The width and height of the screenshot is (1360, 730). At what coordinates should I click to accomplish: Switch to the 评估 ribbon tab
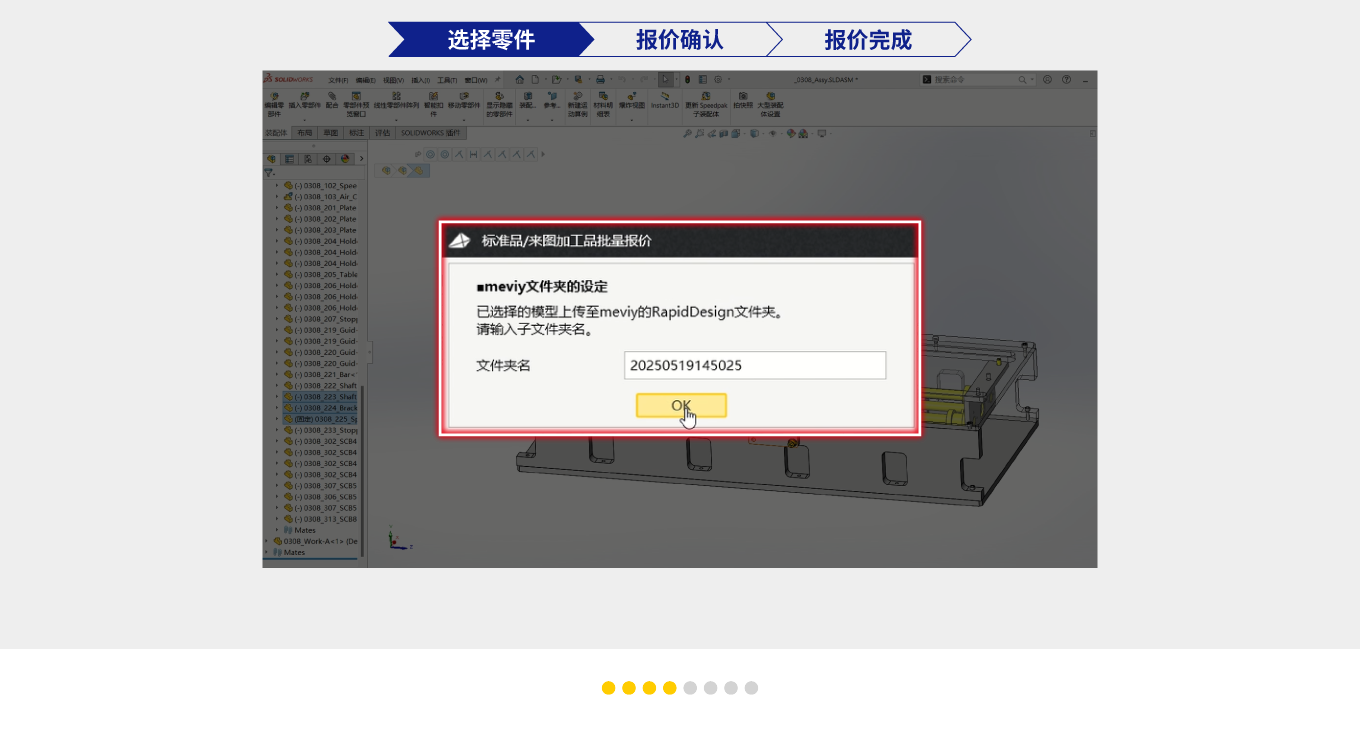[382, 132]
